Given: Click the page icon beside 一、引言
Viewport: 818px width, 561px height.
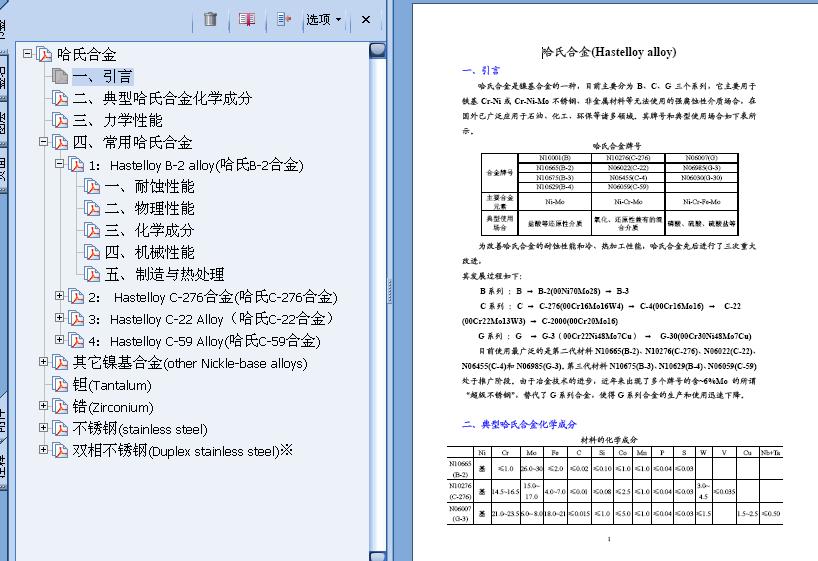Looking at the screenshot, I should click(60, 76).
